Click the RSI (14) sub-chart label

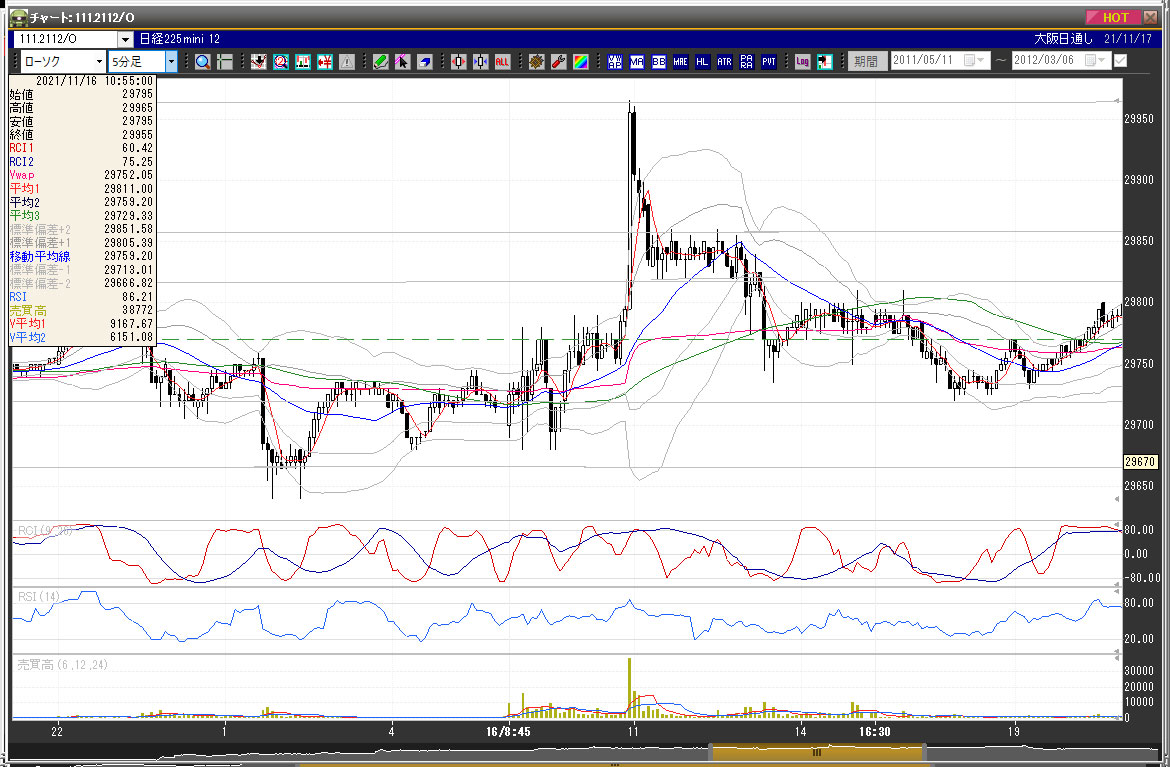(39, 596)
